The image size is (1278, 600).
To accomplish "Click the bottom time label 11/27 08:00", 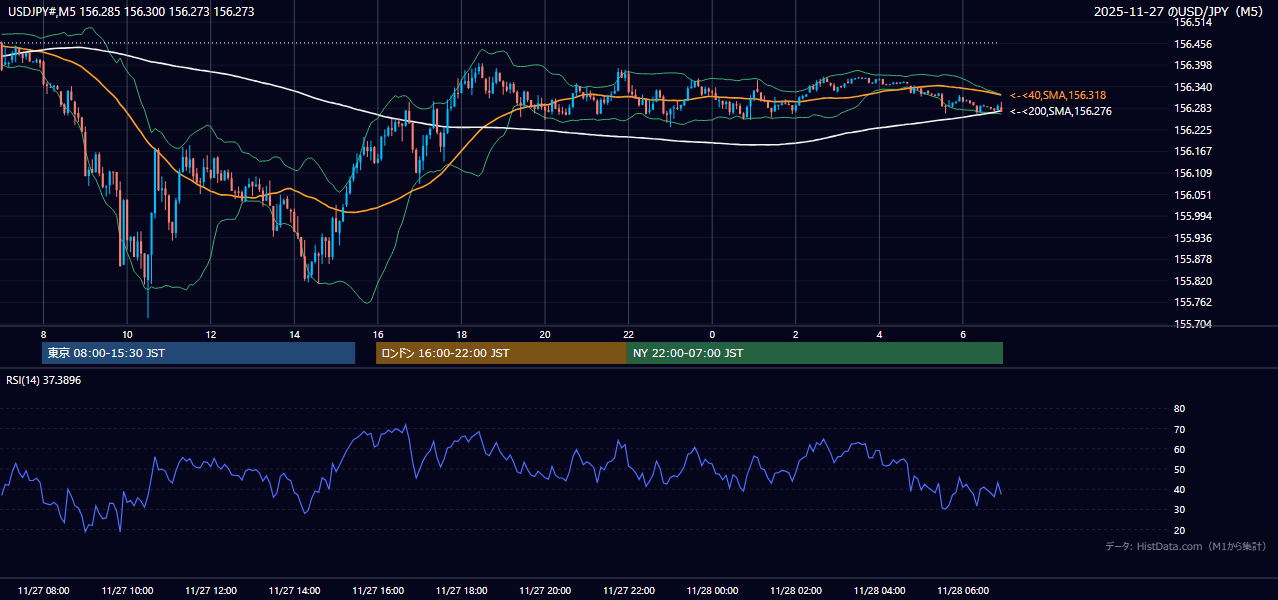I will coord(43,591).
